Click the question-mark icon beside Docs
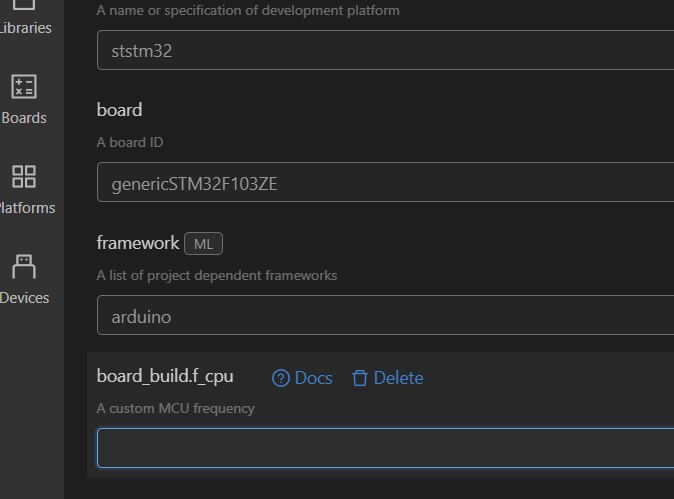Screen dimensions: 674x499 (281, 378)
